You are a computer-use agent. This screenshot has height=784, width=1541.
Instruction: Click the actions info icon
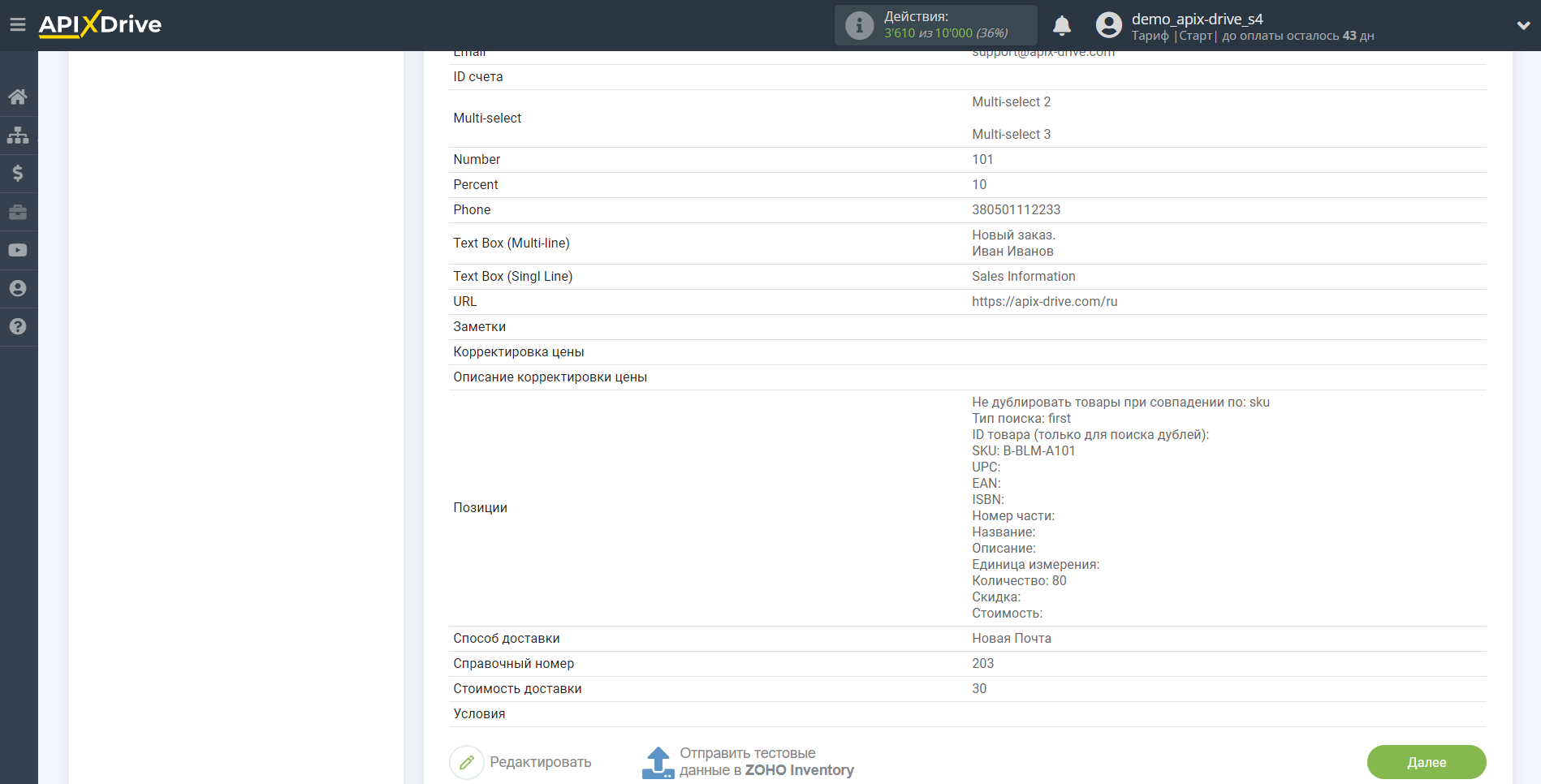pos(859,25)
